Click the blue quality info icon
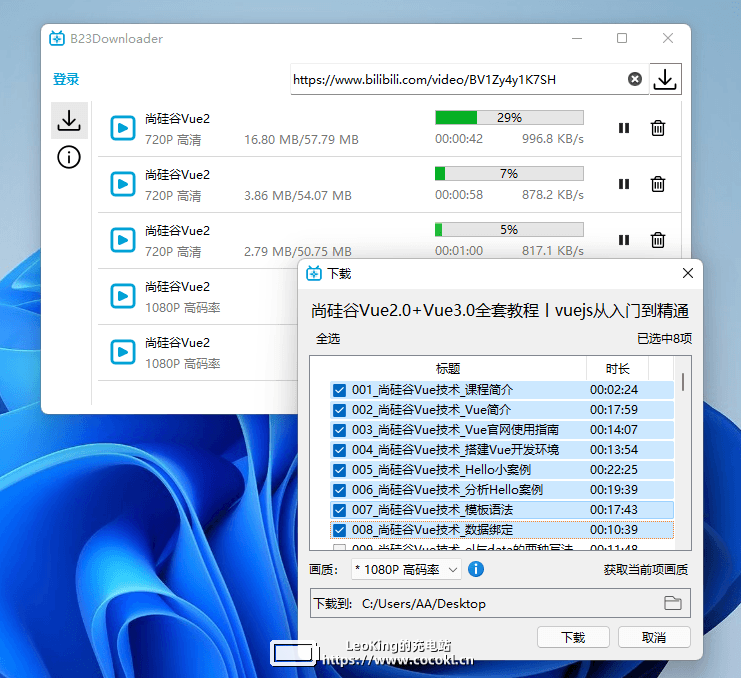The height and width of the screenshot is (678, 741). (x=476, y=569)
